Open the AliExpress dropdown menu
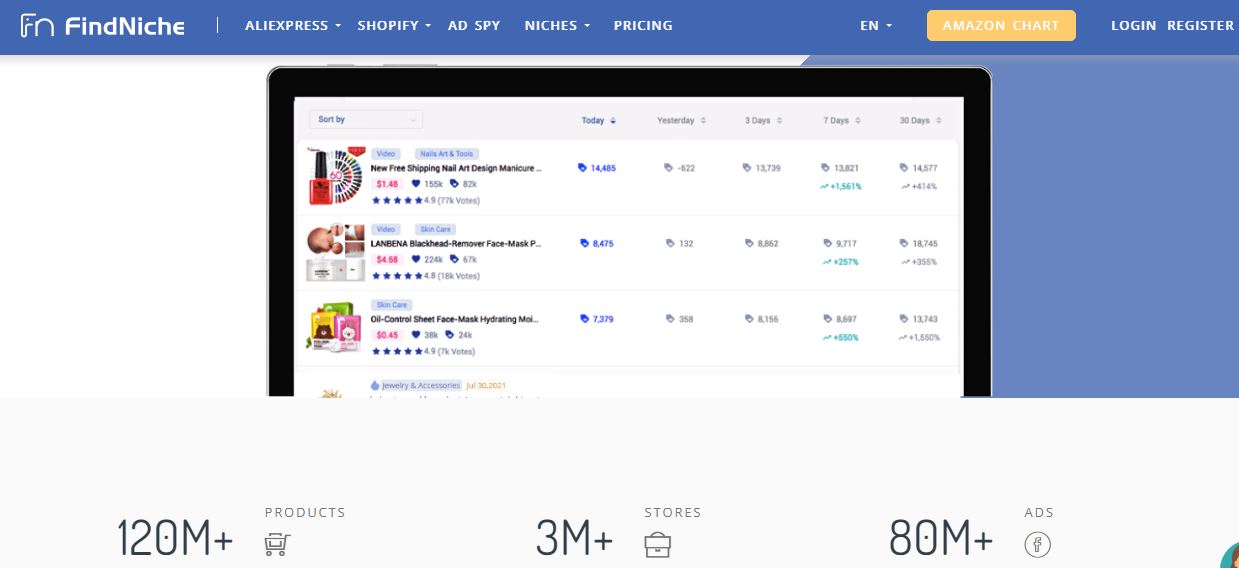The image size is (1239, 568). pyautogui.click(x=293, y=26)
